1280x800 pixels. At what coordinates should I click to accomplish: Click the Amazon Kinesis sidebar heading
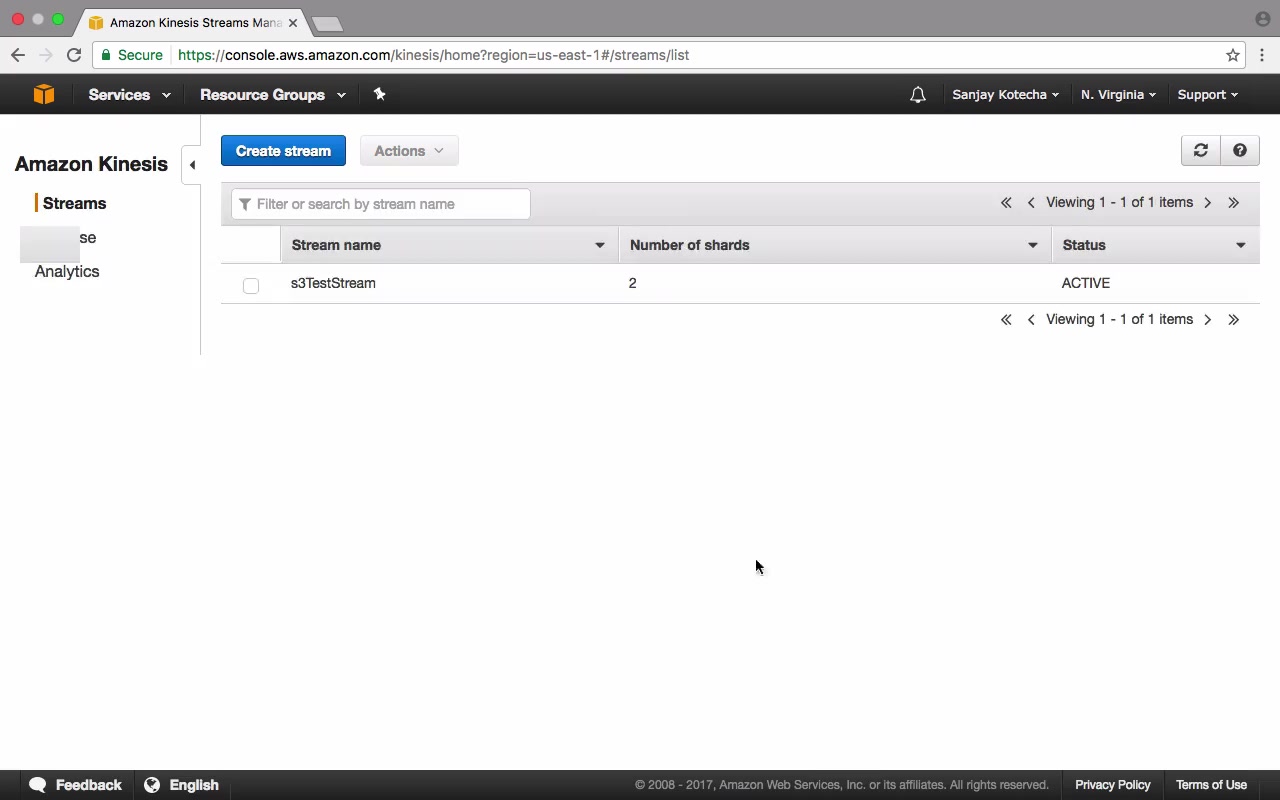click(91, 164)
